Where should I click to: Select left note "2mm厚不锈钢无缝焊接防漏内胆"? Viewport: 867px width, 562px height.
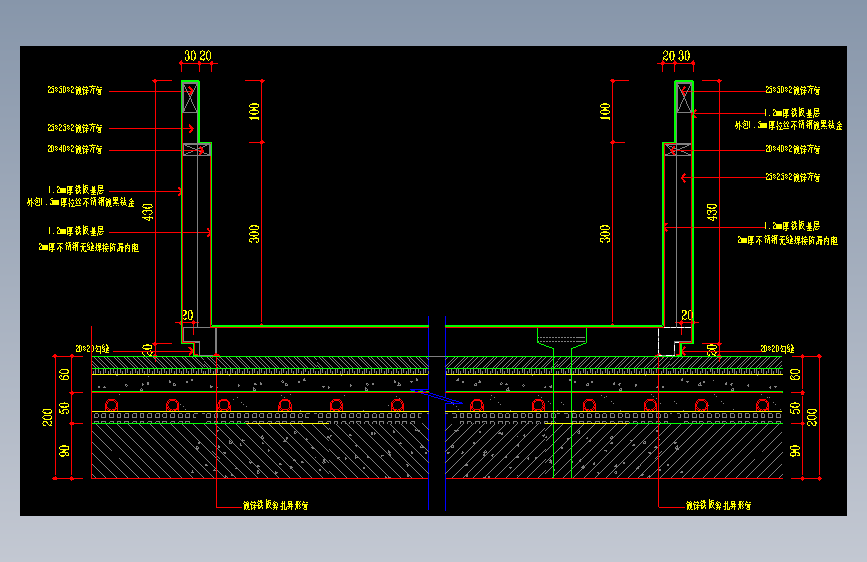[88, 247]
